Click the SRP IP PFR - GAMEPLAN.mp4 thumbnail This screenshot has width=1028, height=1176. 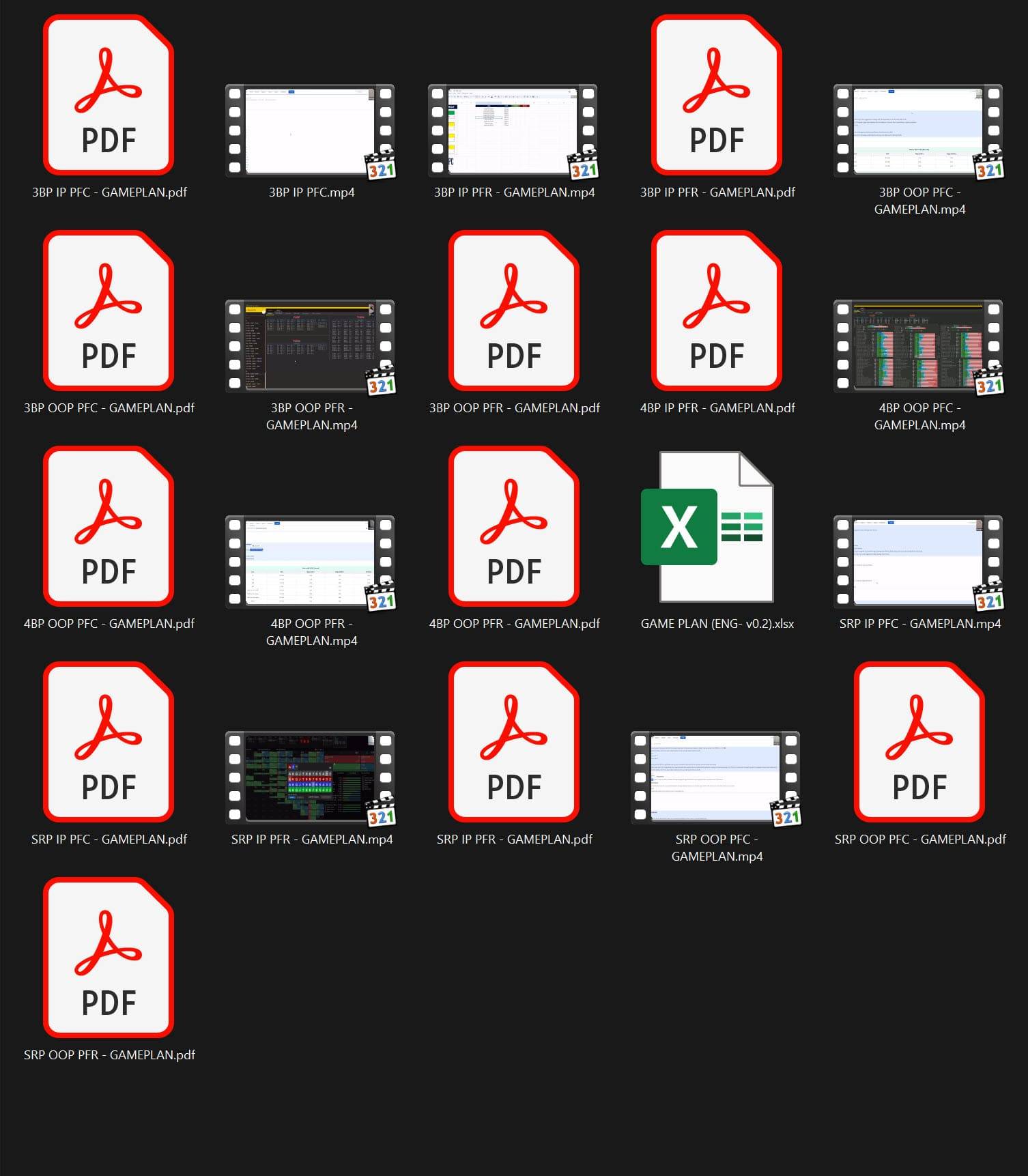click(x=311, y=777)
